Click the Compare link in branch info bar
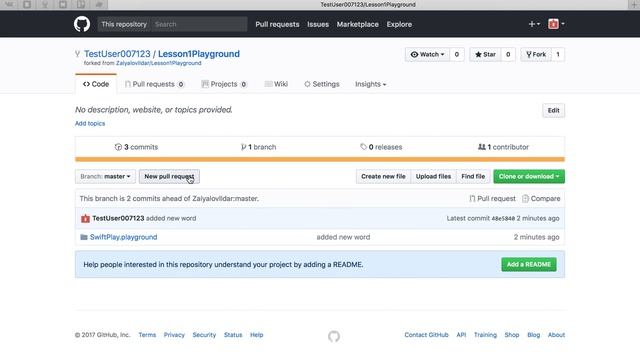Screen dimensions: 640x360 coord(541,198)
